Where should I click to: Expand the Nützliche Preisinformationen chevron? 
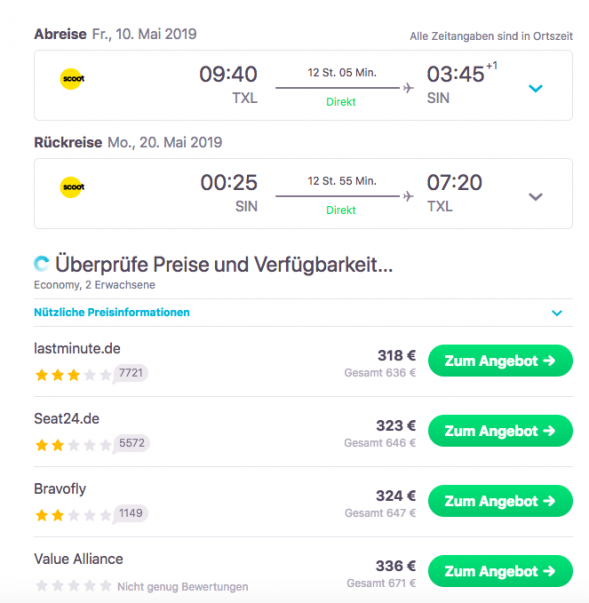coord(557,313)
